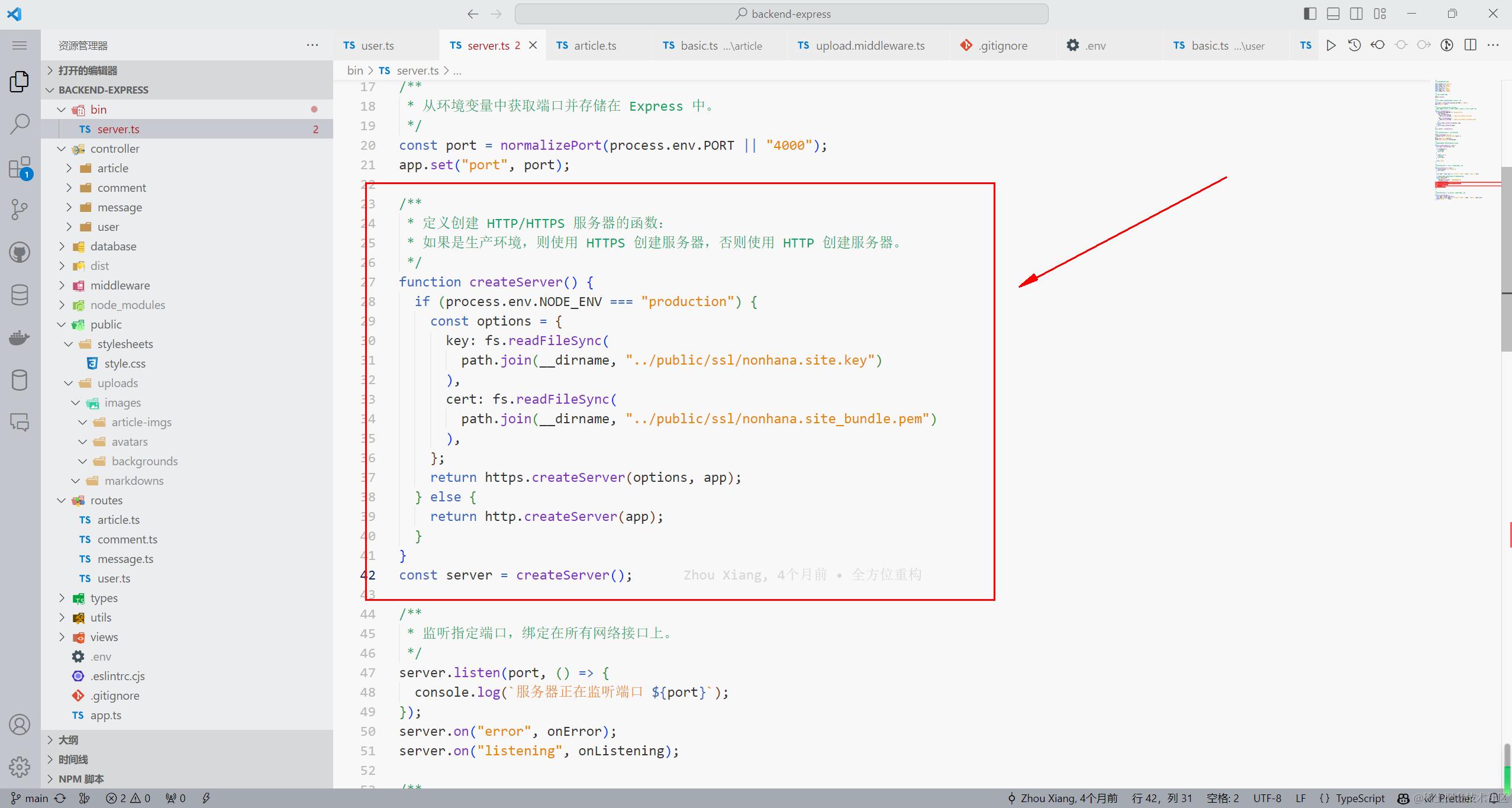The image size is (1512, 808).
Task: Split the editor to the right
Action: (x=1470, y=46)
